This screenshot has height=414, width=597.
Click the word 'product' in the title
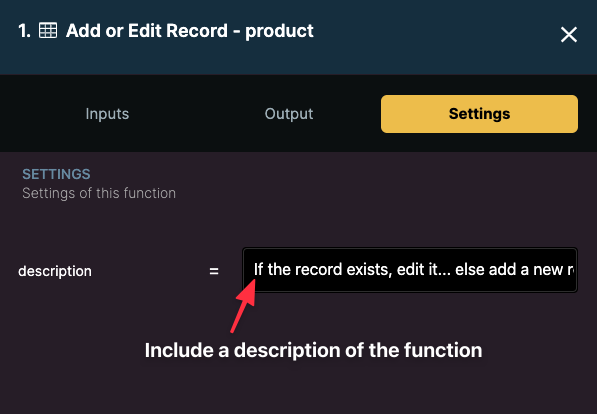(279, 32)
